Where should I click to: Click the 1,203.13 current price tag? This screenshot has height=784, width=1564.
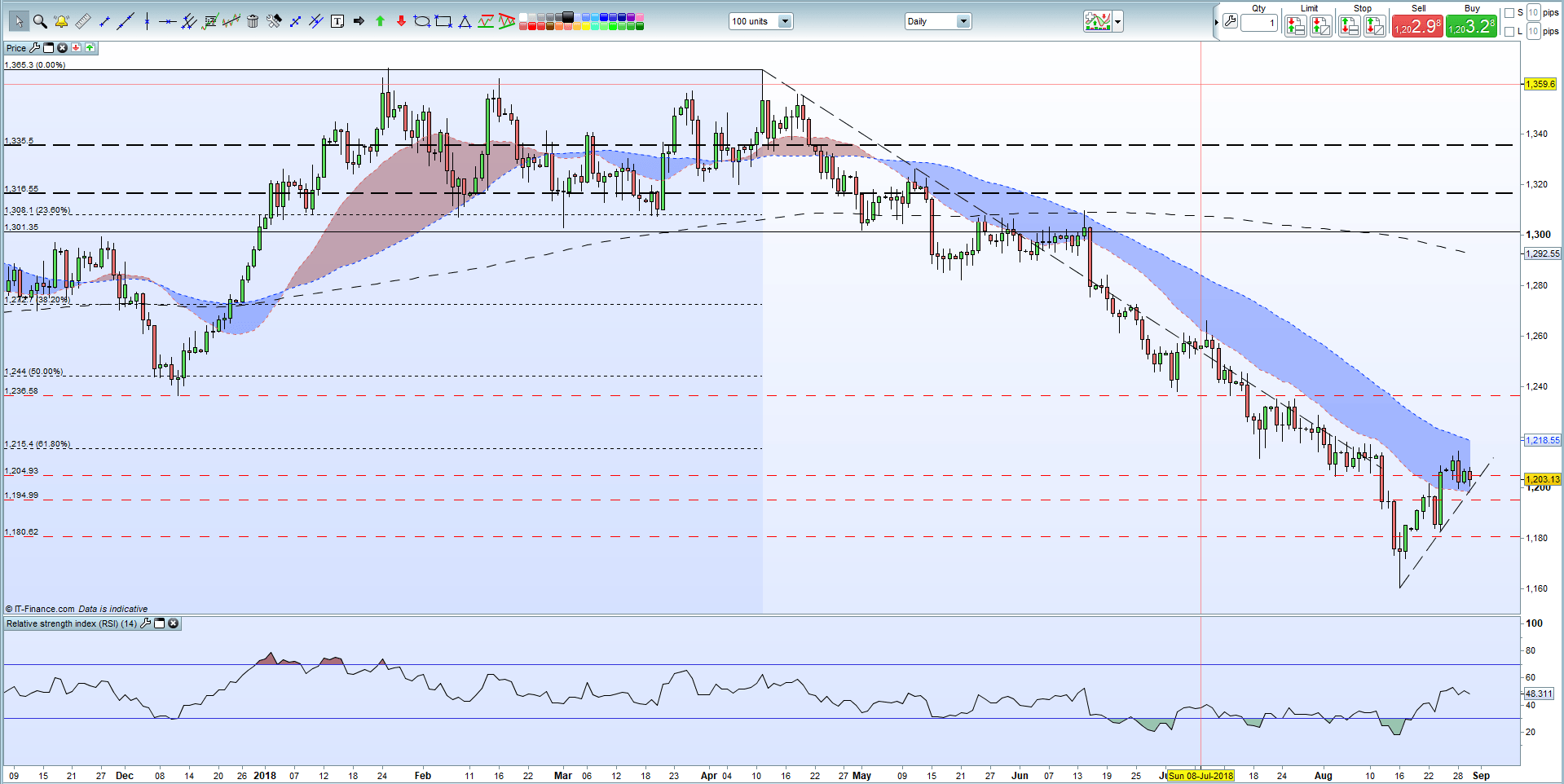[1542, 479]
